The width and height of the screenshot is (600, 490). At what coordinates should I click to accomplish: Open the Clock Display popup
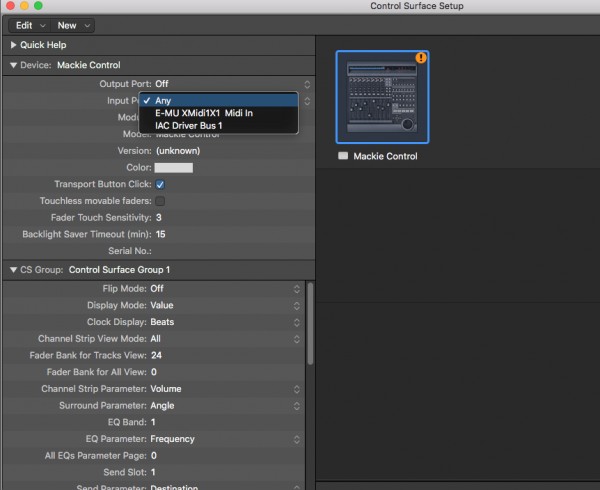225,322
